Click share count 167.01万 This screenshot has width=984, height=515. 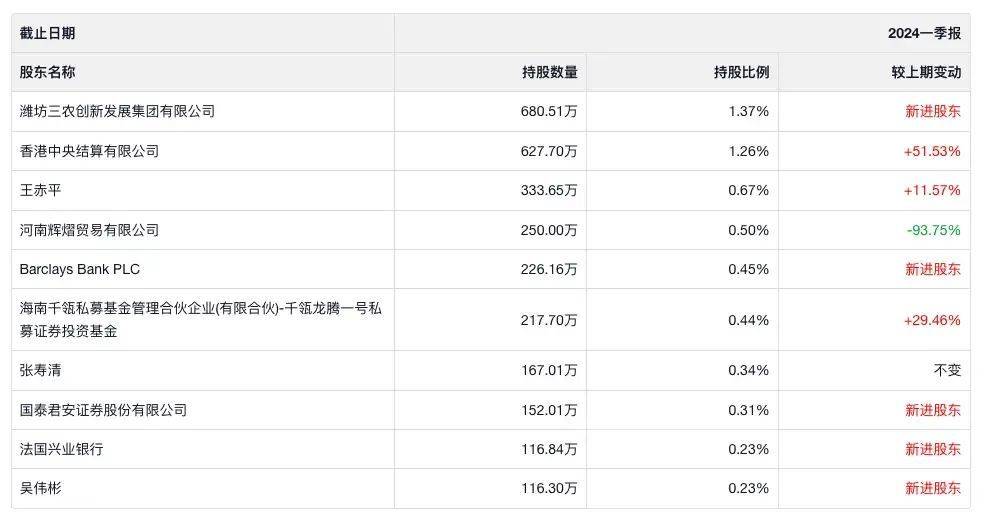(x=549, y=370)
